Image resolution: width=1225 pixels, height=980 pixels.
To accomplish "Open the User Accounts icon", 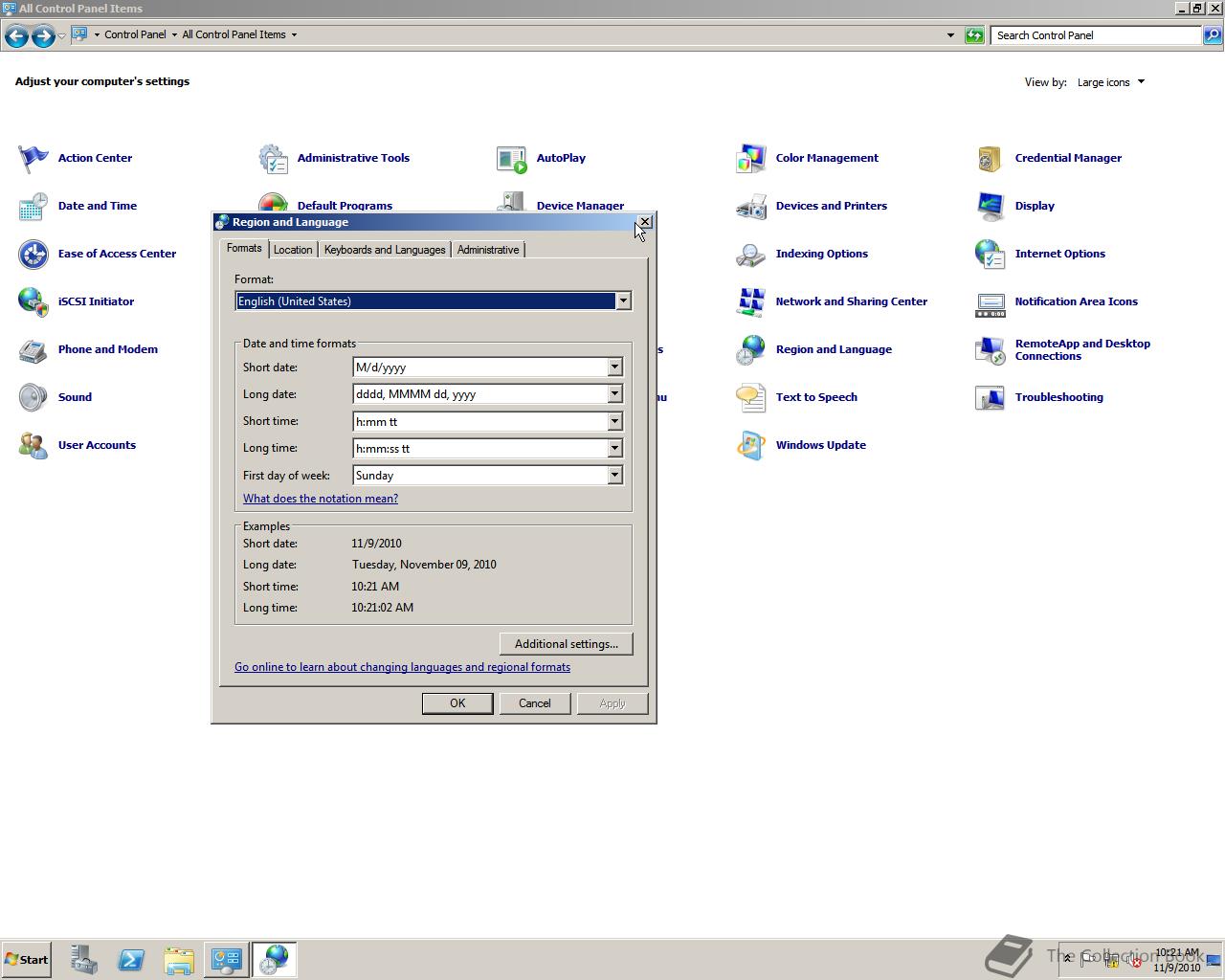I will pos(33,445).
